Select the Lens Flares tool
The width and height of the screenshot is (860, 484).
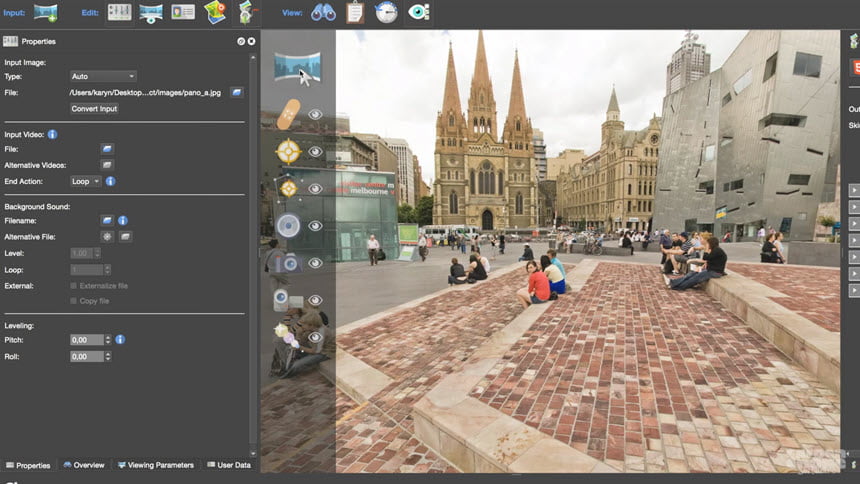tap(287, 336)
